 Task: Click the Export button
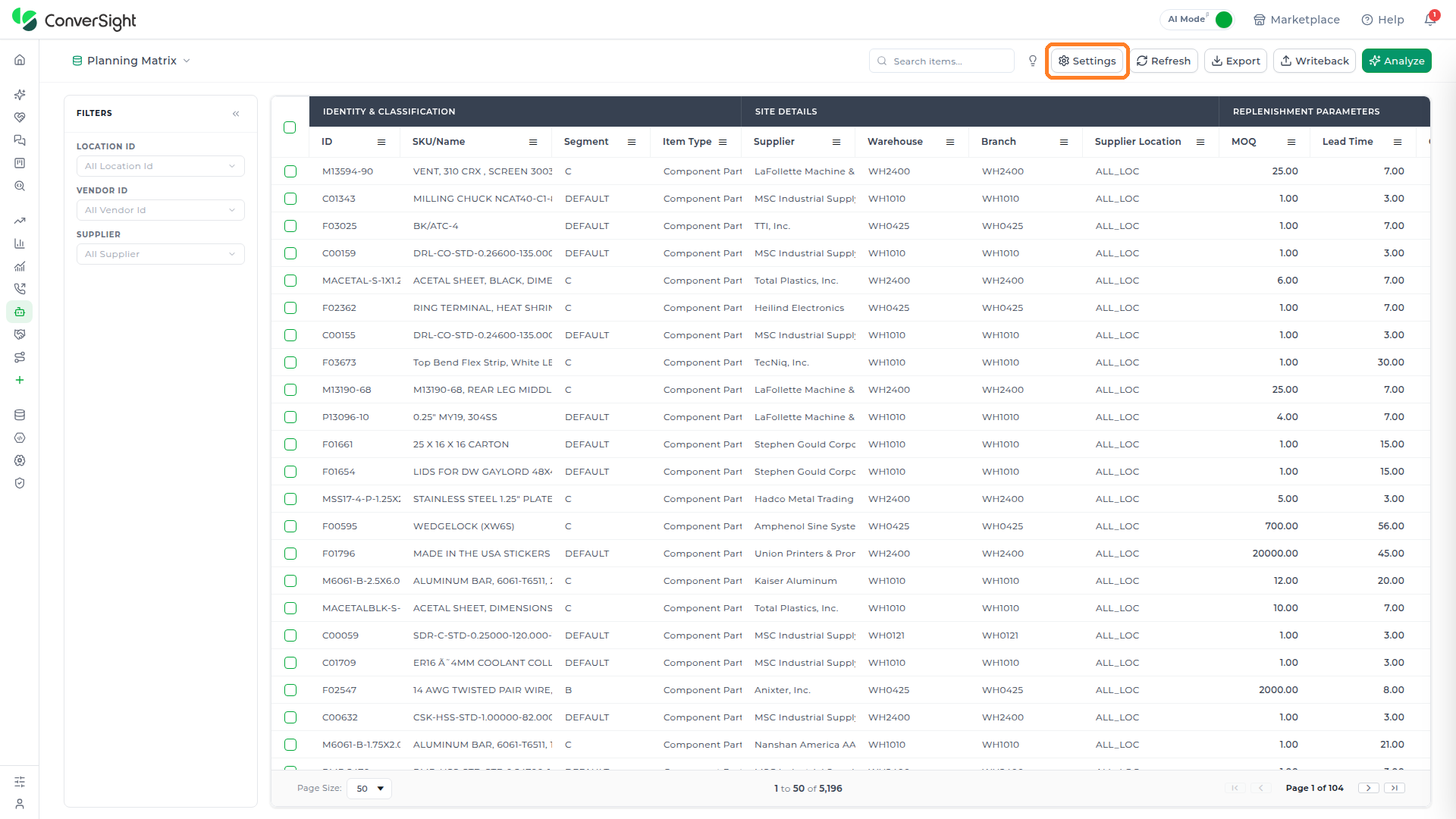(1236, 61)
